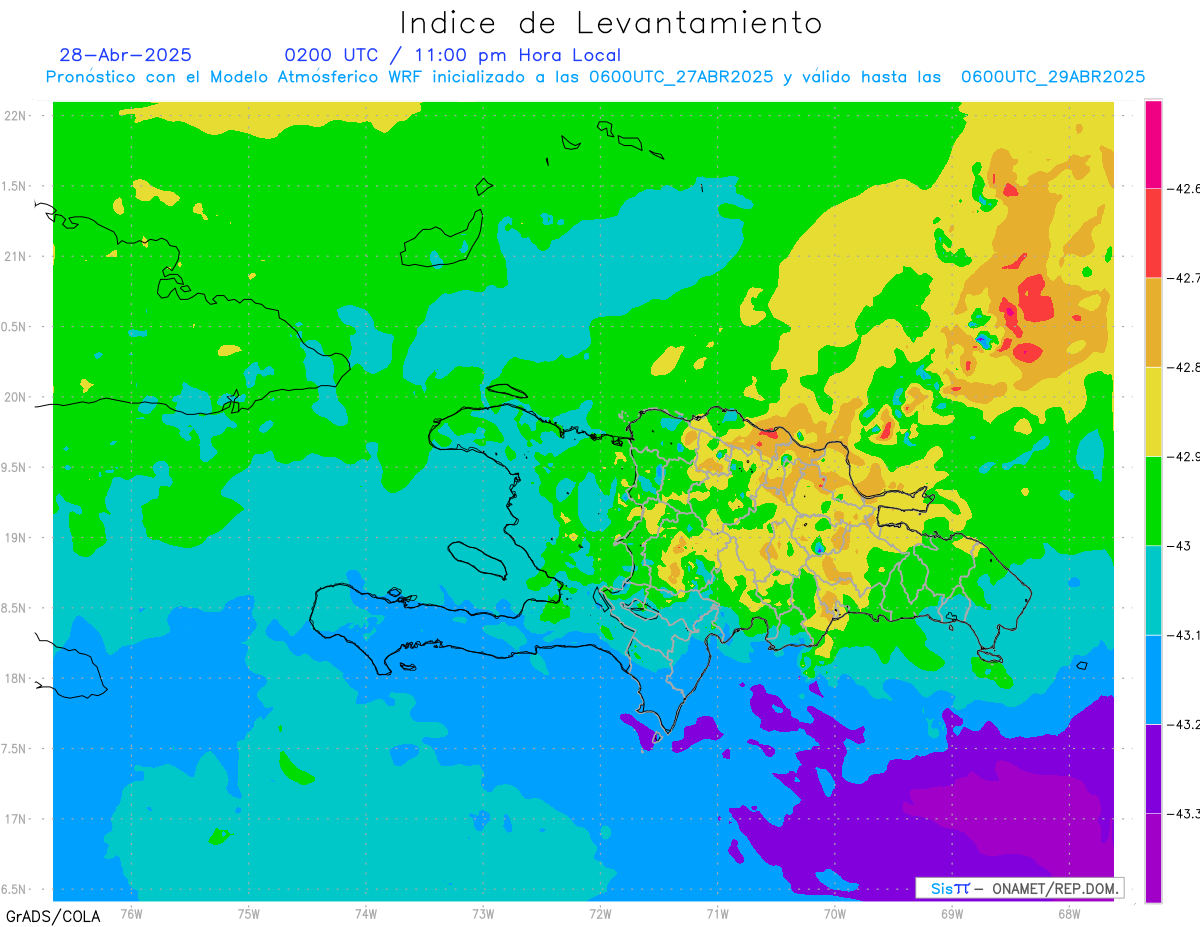The height and width of the screenshot is (927, 1200).
Task: Click the '0.5N' latitude label
Action: (x=13, y=326)
